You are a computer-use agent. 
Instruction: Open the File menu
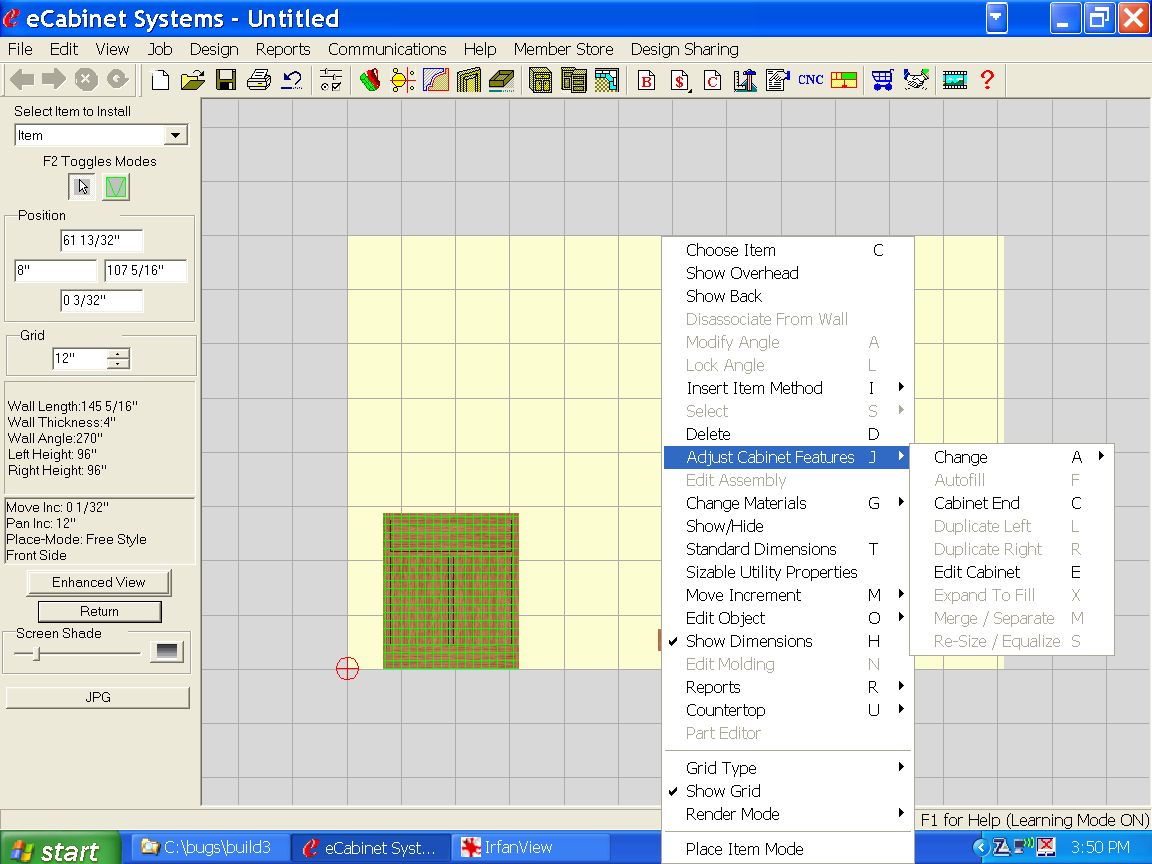pos(20,49)
